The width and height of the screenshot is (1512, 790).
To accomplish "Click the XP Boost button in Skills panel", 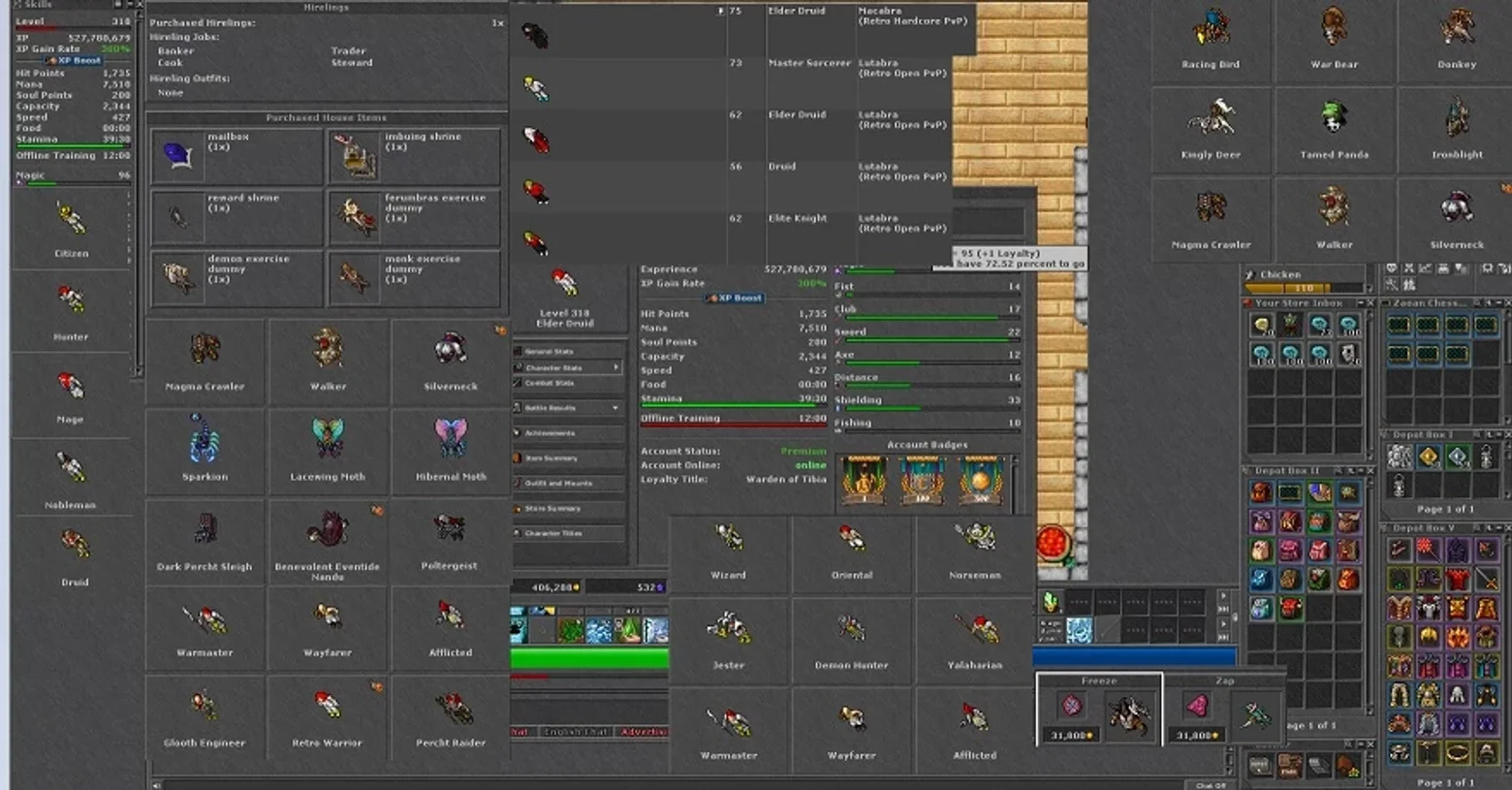I will [x=75, y=60].
